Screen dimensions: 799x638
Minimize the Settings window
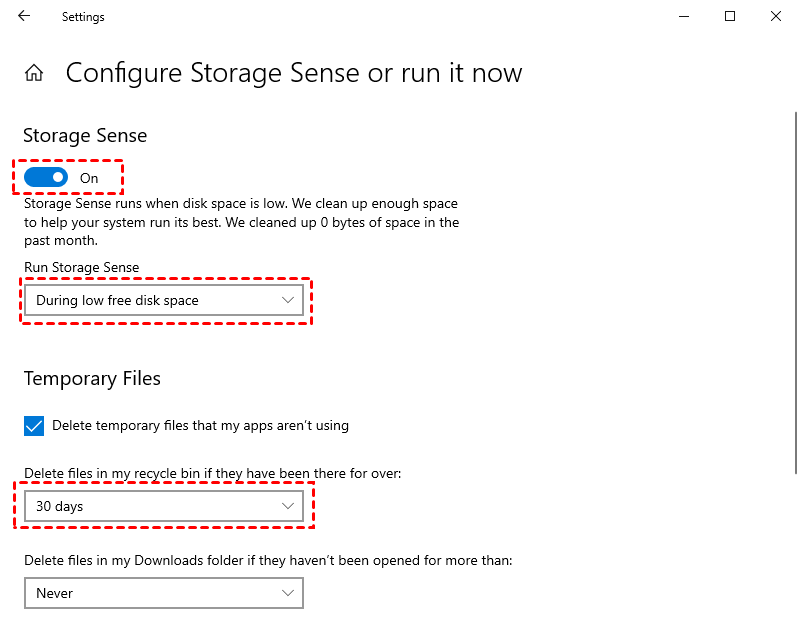pyautogui.click(x=684, y=17)
